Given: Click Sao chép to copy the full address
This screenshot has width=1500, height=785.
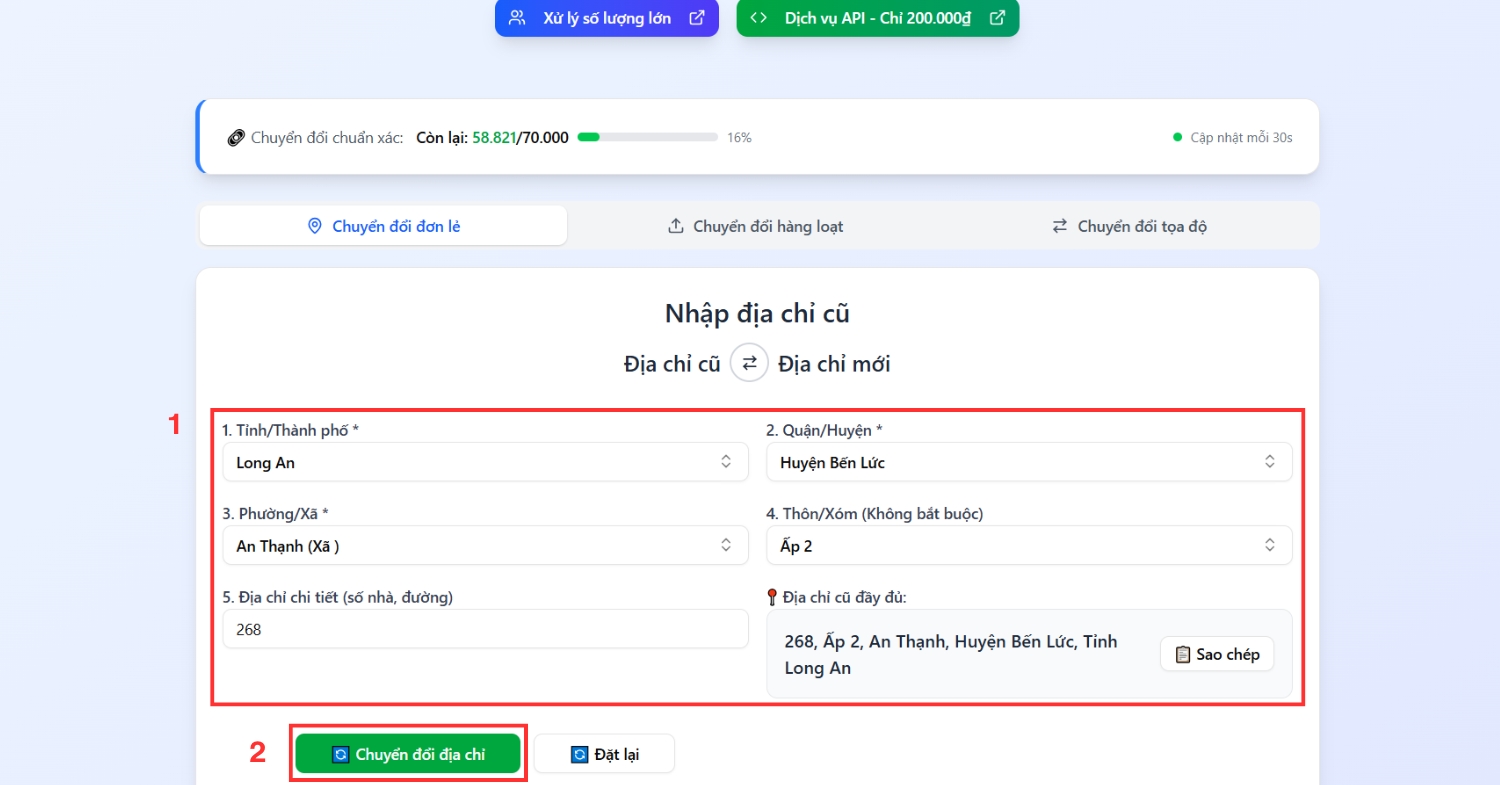Looking at the screenshot, I should 1217,654.
